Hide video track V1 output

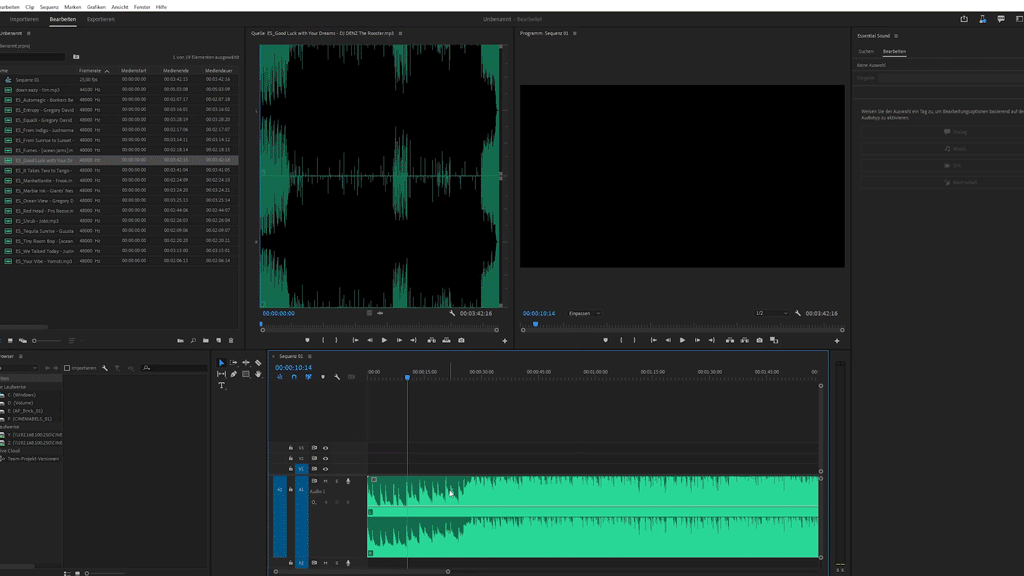[325, 469]
